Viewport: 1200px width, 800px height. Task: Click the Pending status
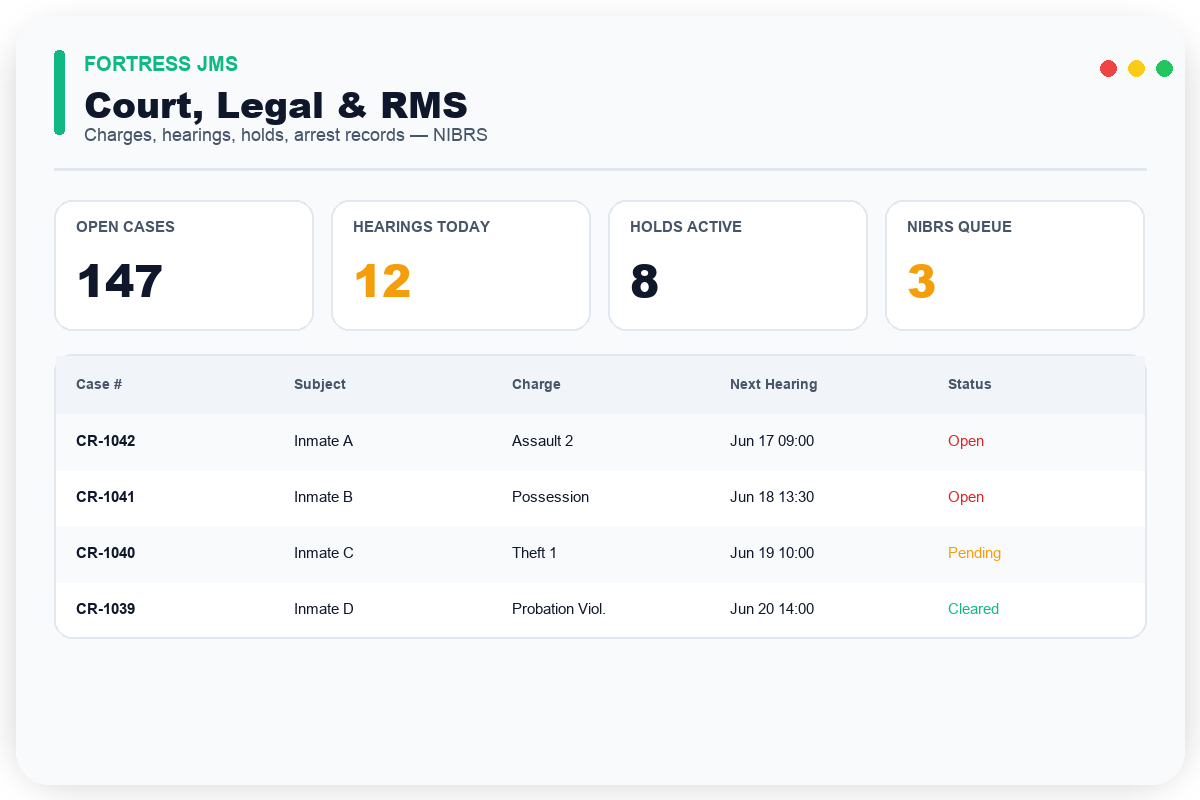(x=974, y=553)
